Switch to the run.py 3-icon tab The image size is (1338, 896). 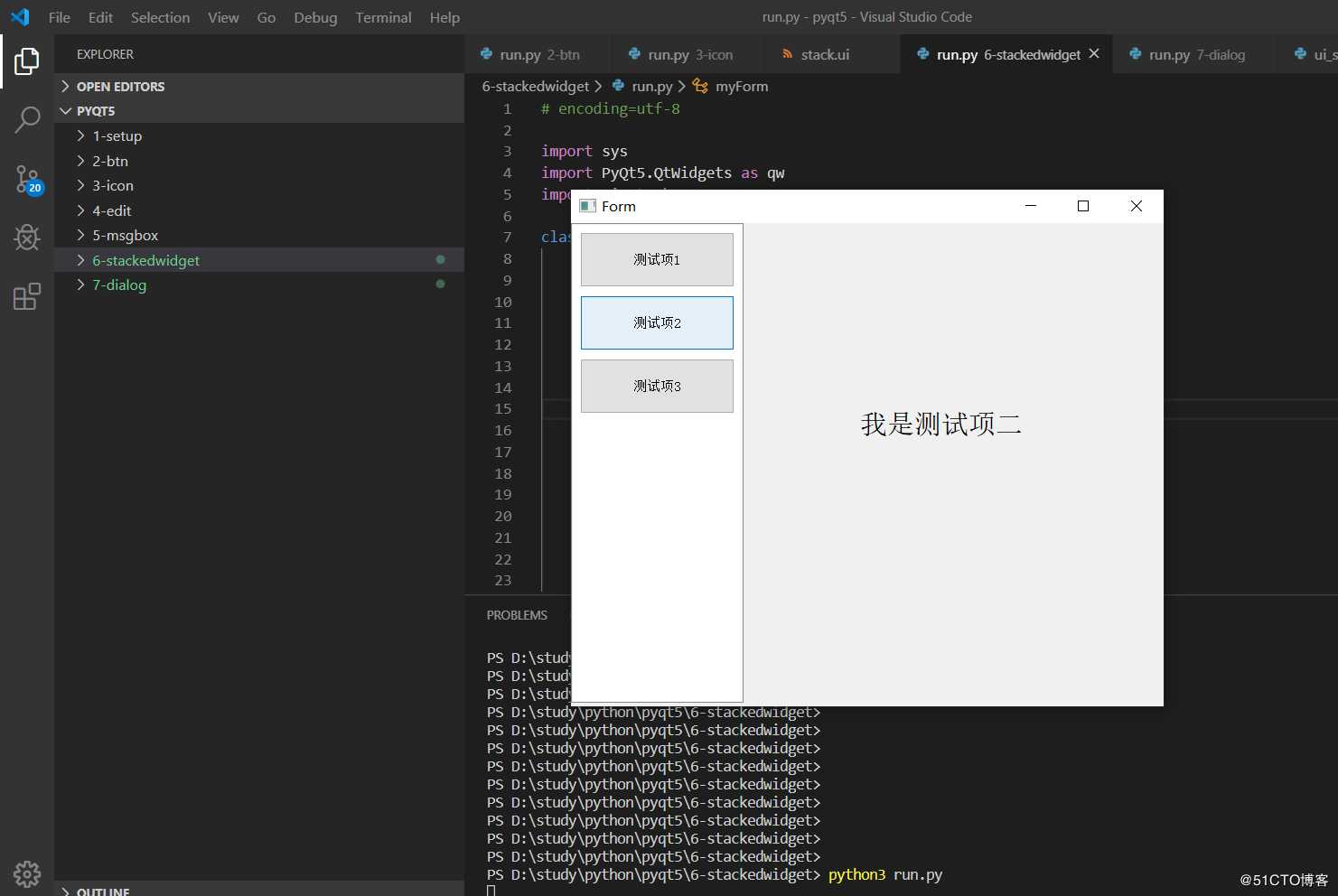tap(688, 54)
